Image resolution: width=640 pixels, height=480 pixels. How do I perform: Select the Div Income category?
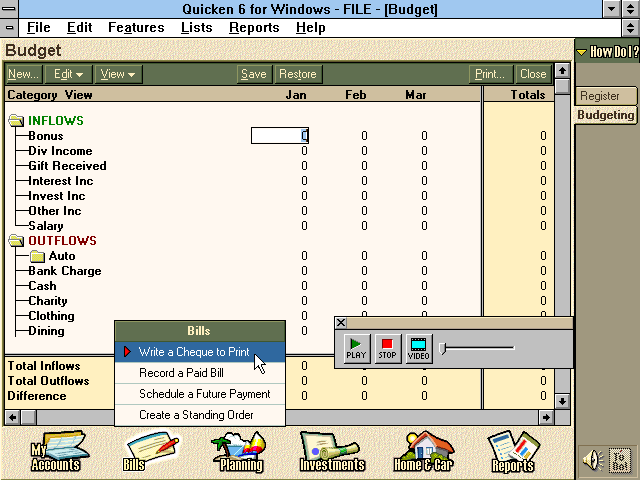pyautogui.click(x=60, y=151)
